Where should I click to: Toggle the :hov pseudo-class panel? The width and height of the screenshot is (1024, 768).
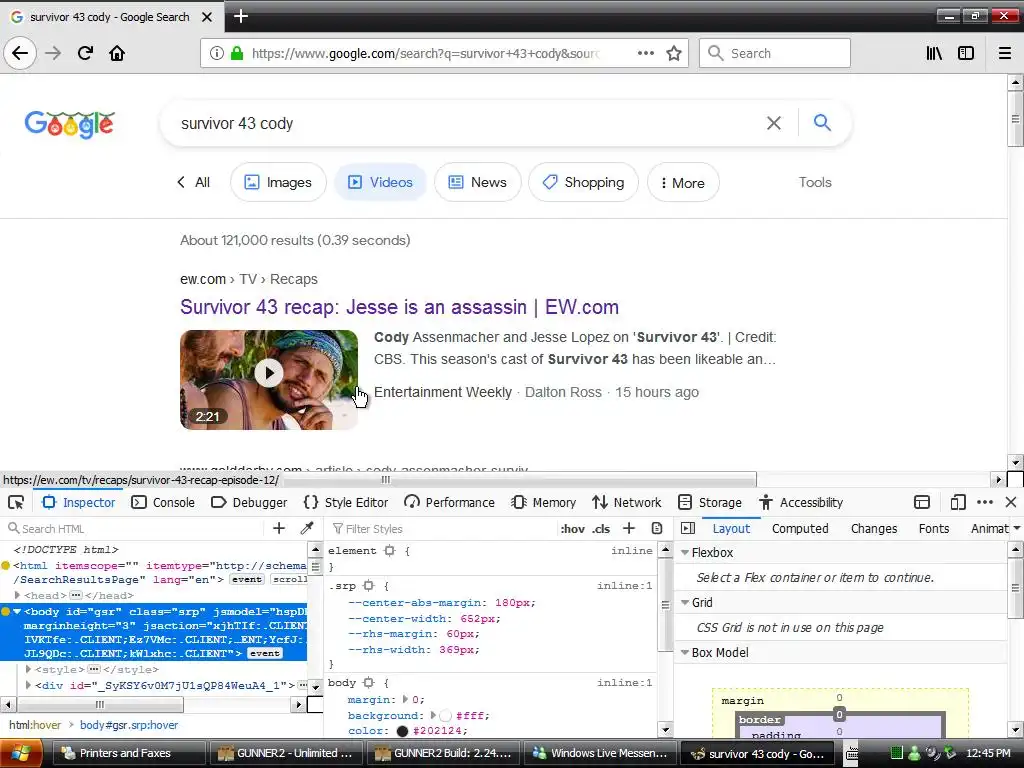[572, 529]
